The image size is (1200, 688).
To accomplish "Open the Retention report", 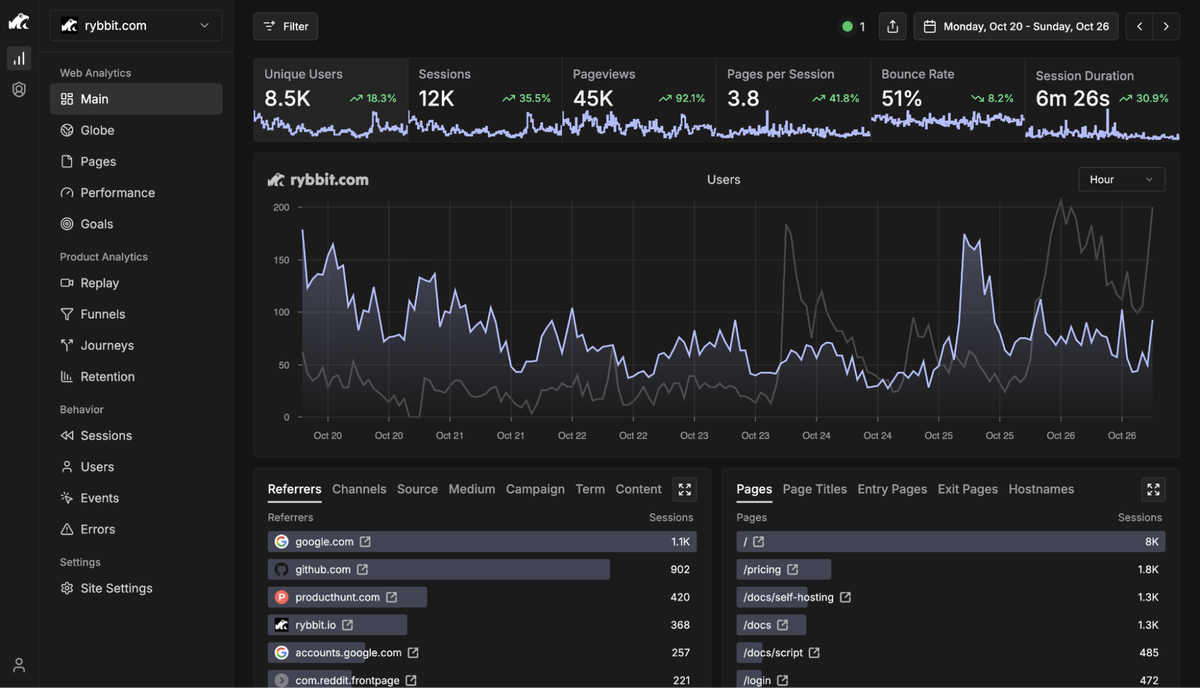I will tap(108, 376).
